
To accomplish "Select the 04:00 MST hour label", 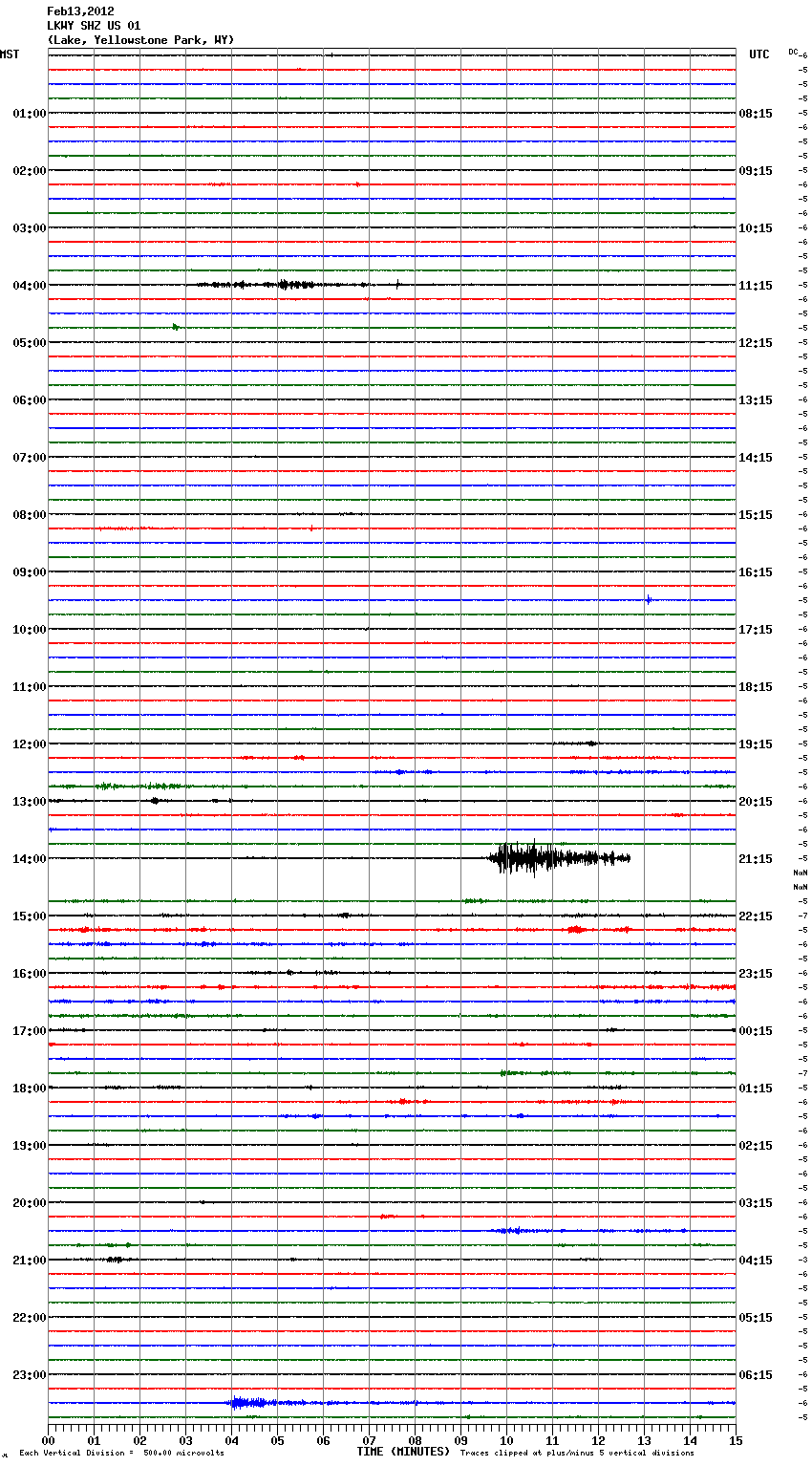I will 30,286.
